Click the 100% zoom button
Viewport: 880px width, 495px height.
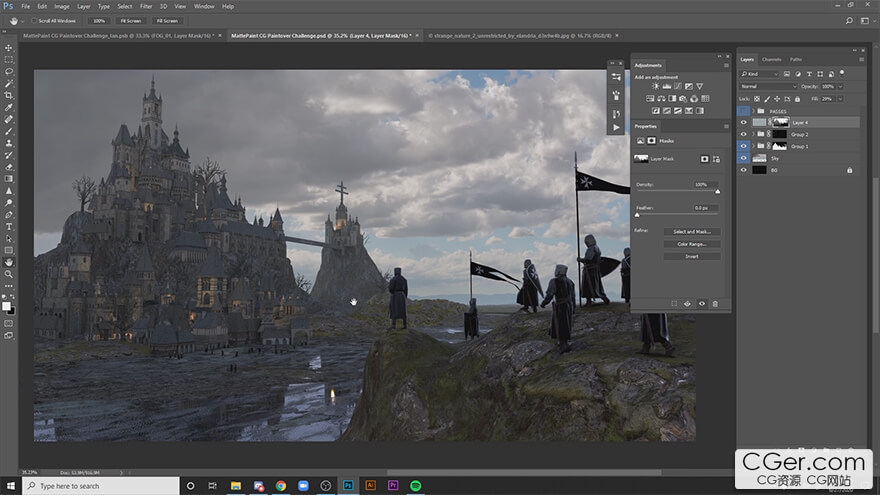(99, 21)
